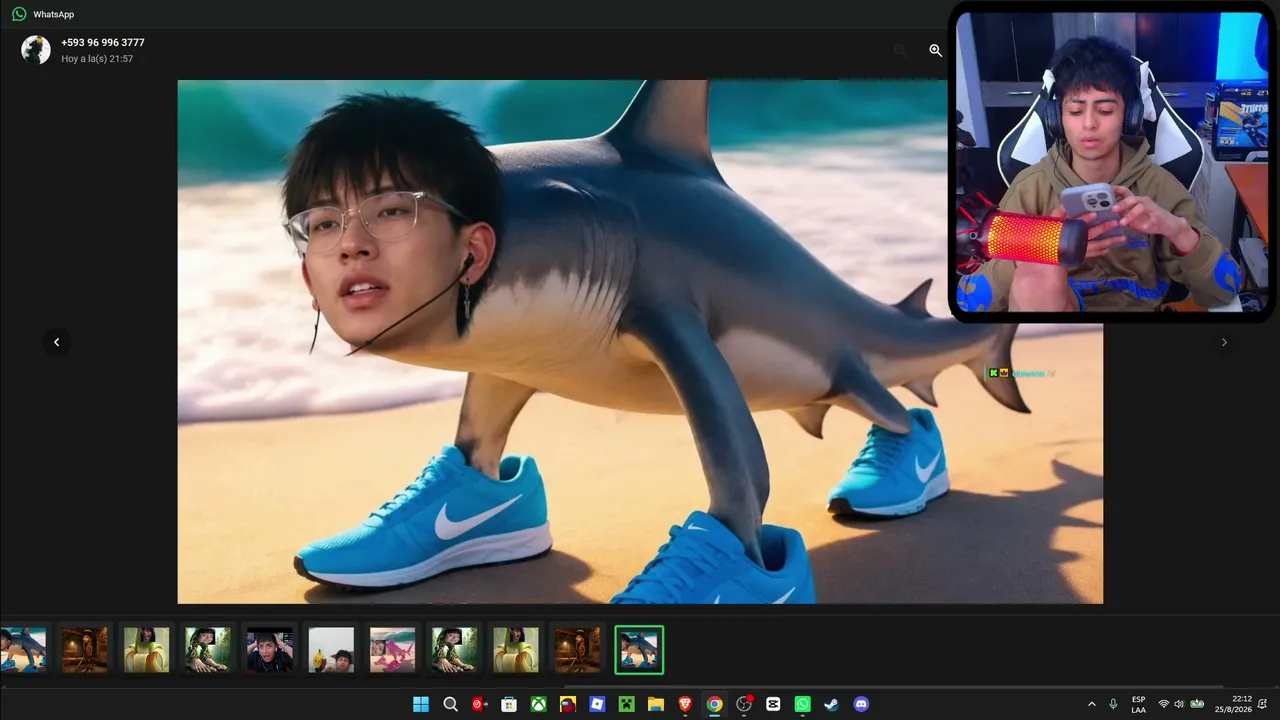Zoom in on the WhatsApp image
Screen dimensions: 1280x720
[935, 50]
